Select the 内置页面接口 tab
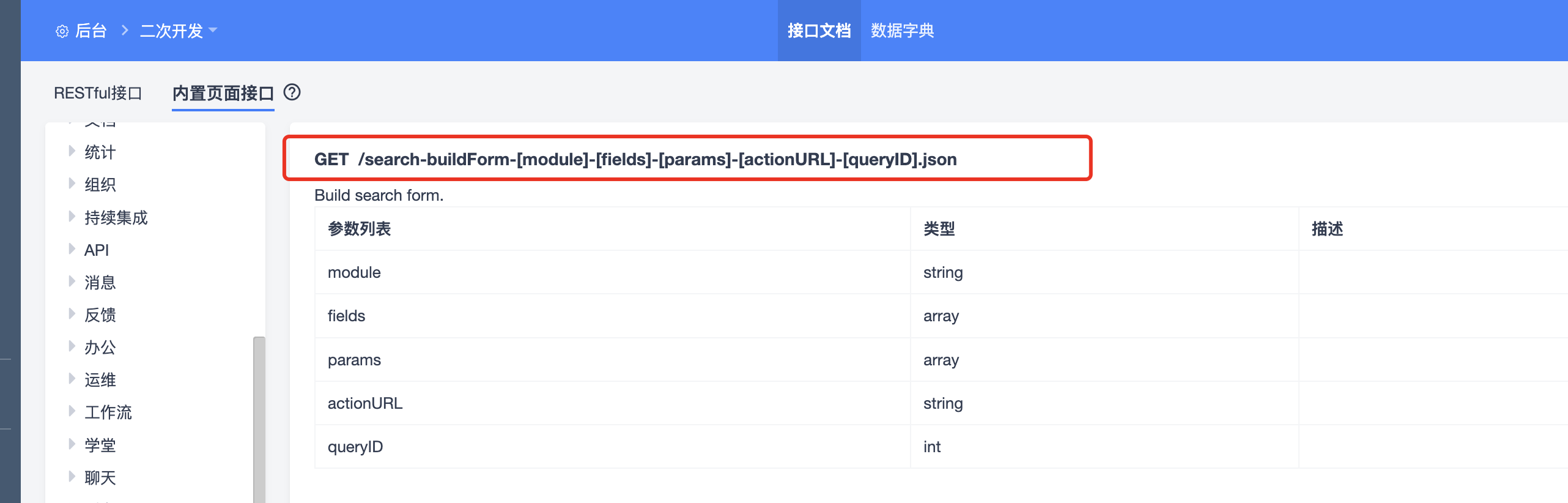The height and width of the screenshot is (503, 1568). [223, 93]
